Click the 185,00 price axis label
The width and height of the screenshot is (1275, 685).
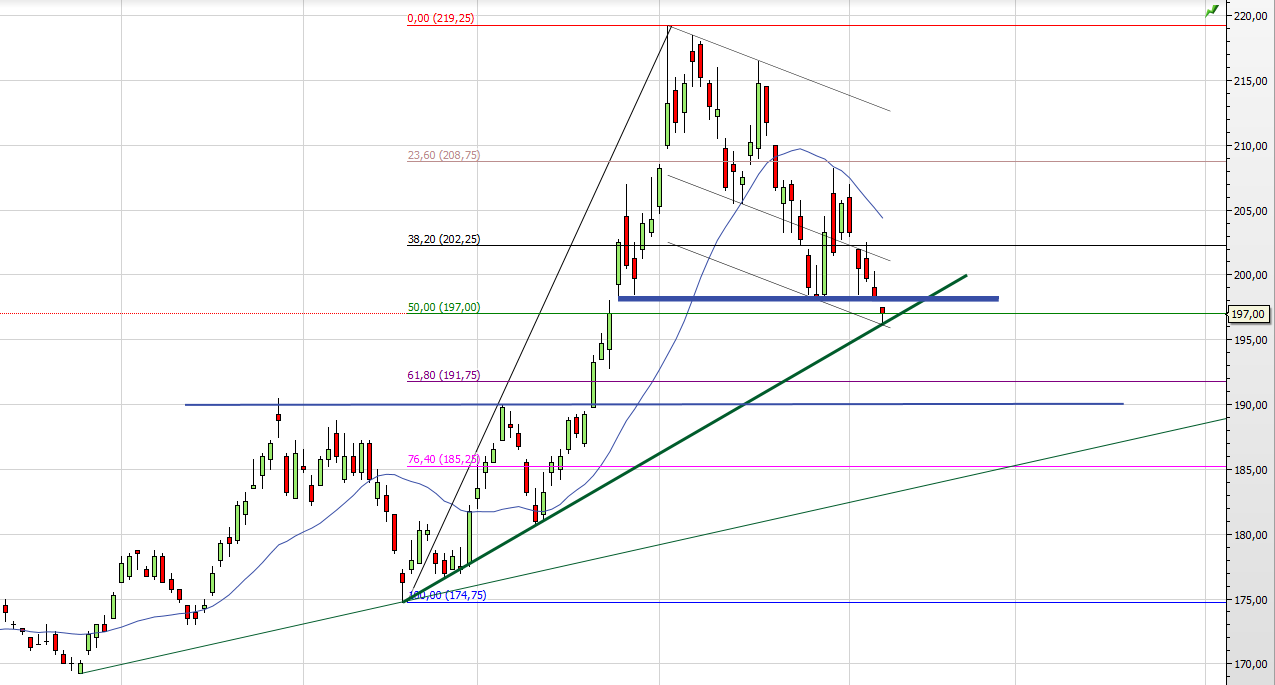pos(1251,470)
